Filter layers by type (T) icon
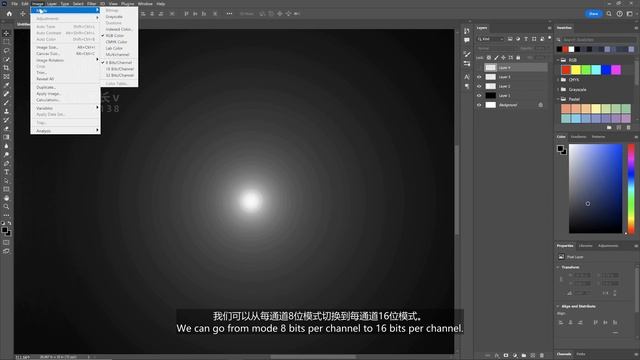This screenshot has width=640, height=360. point(526,39)
